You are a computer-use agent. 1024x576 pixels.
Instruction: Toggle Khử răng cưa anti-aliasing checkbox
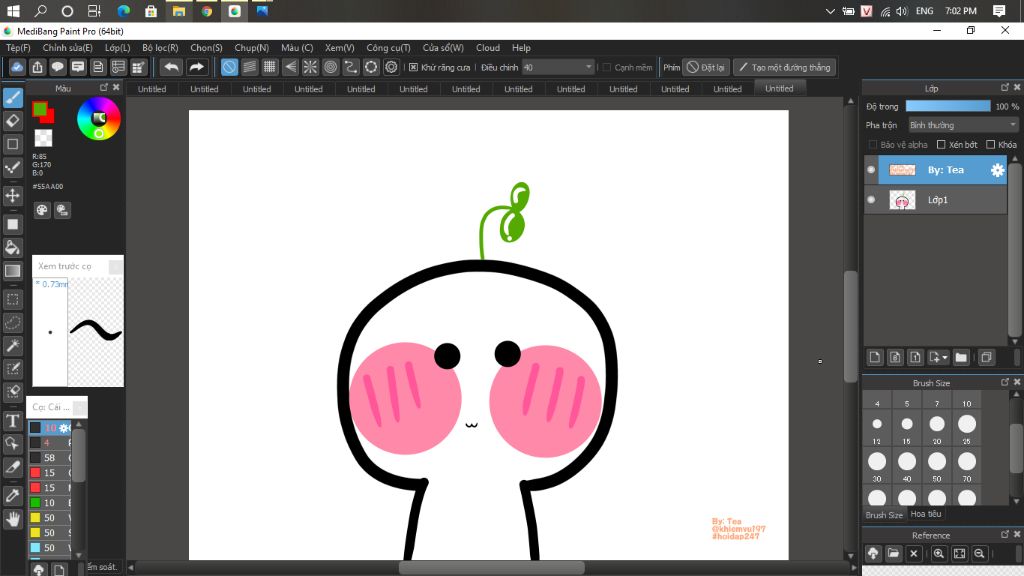click(x=413, y=67)
